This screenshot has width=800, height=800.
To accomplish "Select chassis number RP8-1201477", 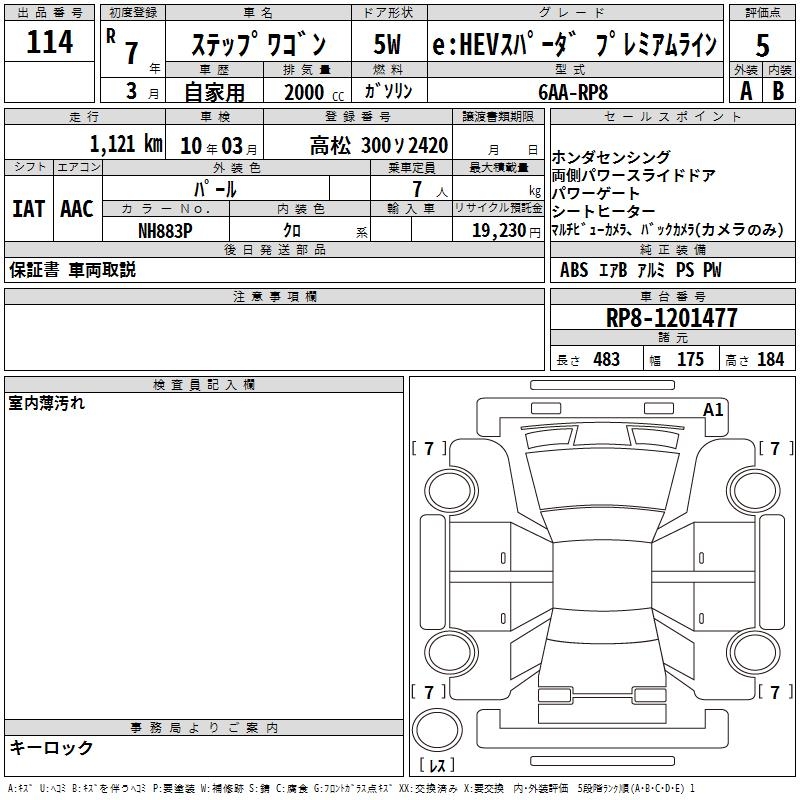I will pos(671,318).
